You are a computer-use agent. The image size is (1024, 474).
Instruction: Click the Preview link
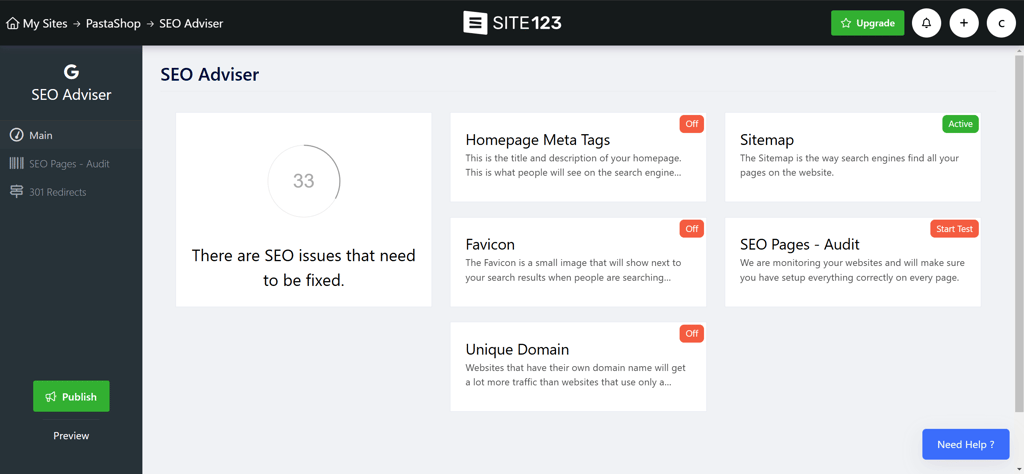[71, 435]
